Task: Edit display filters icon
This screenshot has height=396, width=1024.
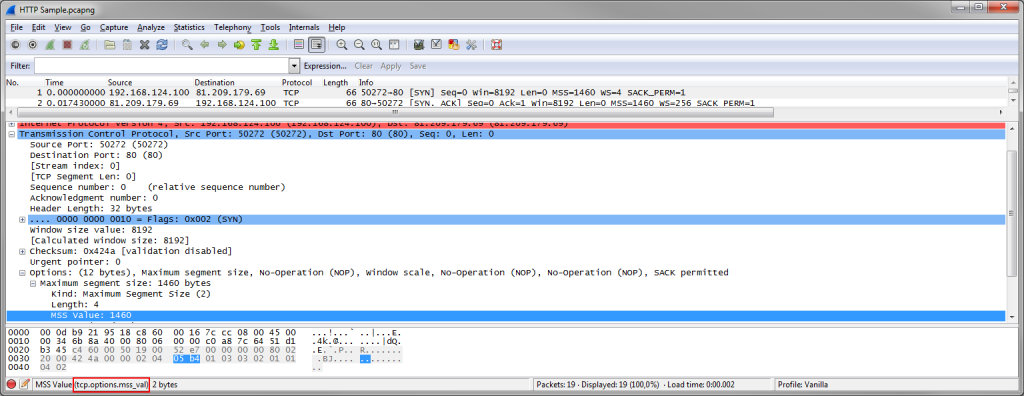Action: [436, 45]
